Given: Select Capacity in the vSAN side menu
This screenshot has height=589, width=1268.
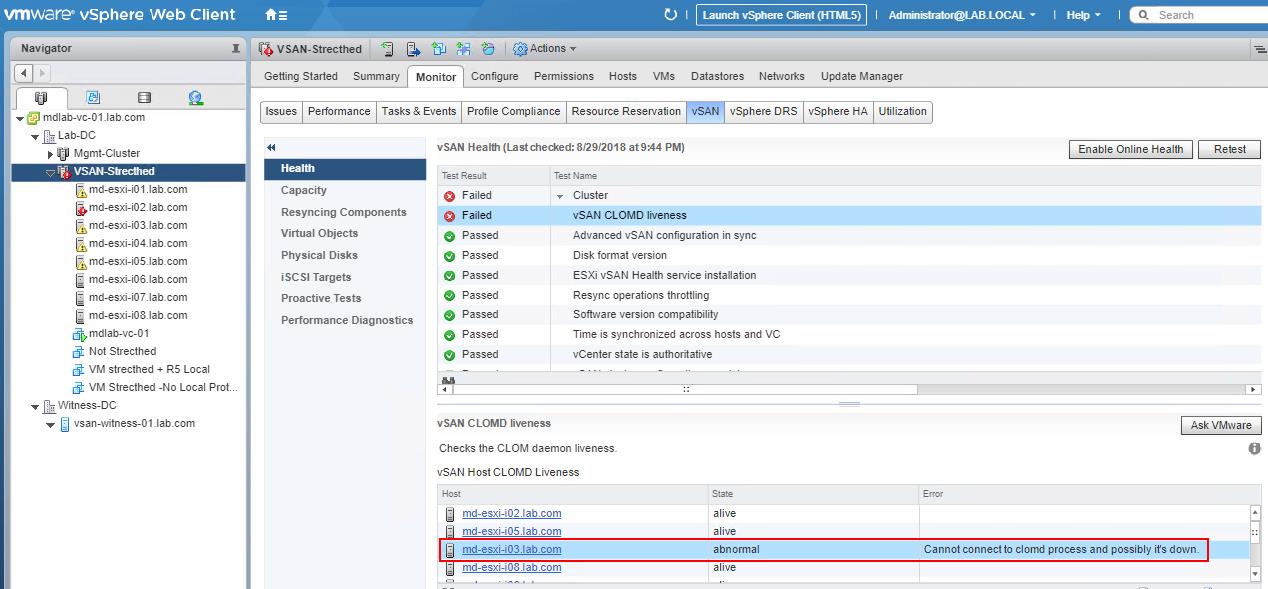Looking at the screenshot, I should pyautogui.click(x=304, y=190).
